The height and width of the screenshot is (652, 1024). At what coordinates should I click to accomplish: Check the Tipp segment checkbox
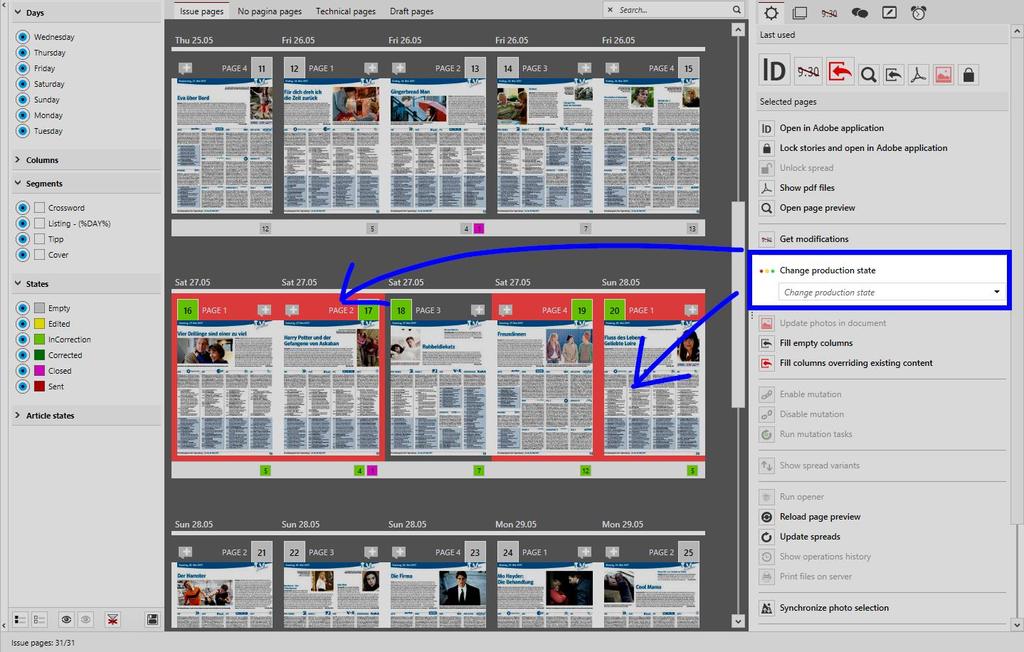point(39,239)
